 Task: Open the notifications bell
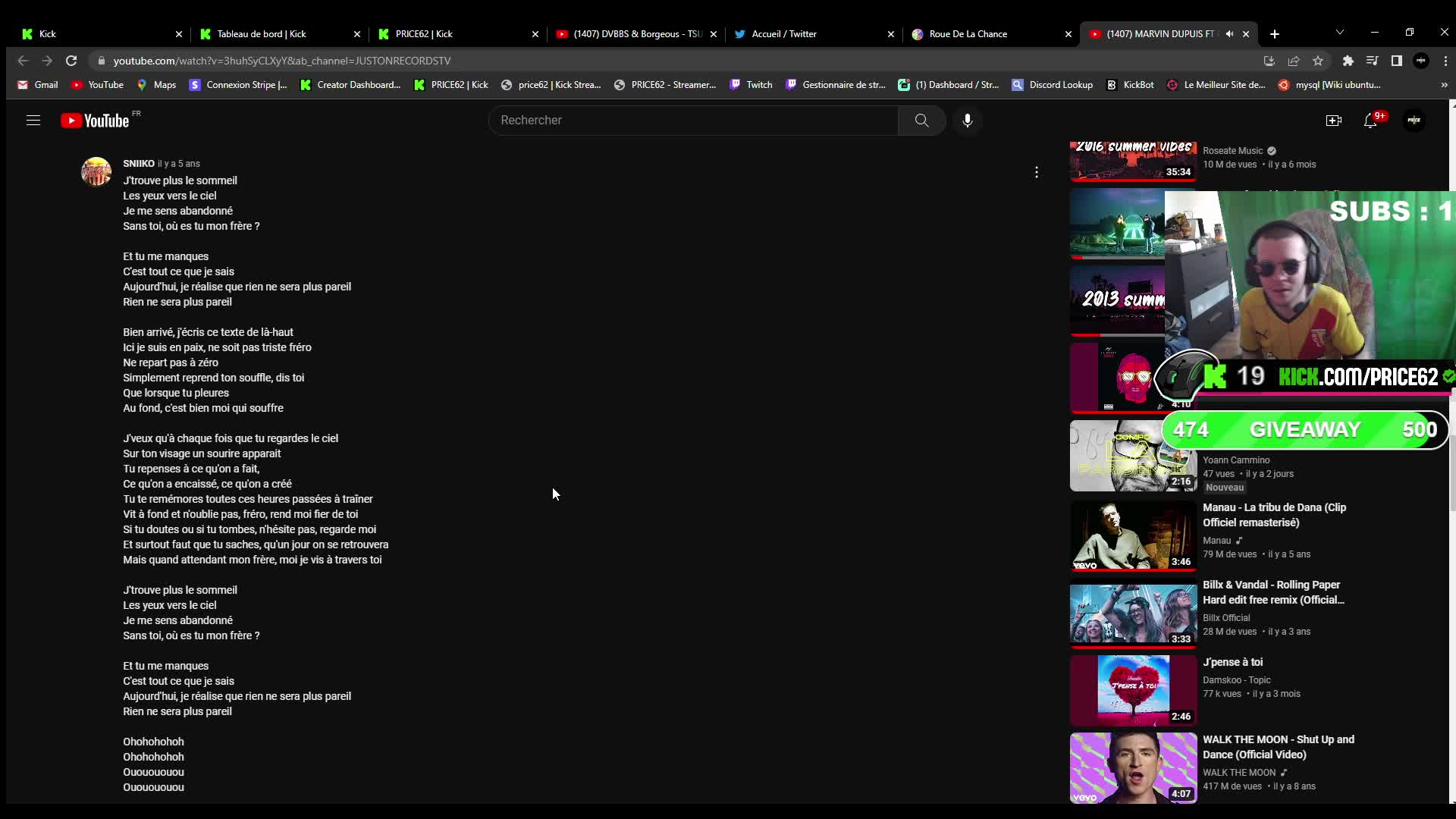coord(1370,121)
